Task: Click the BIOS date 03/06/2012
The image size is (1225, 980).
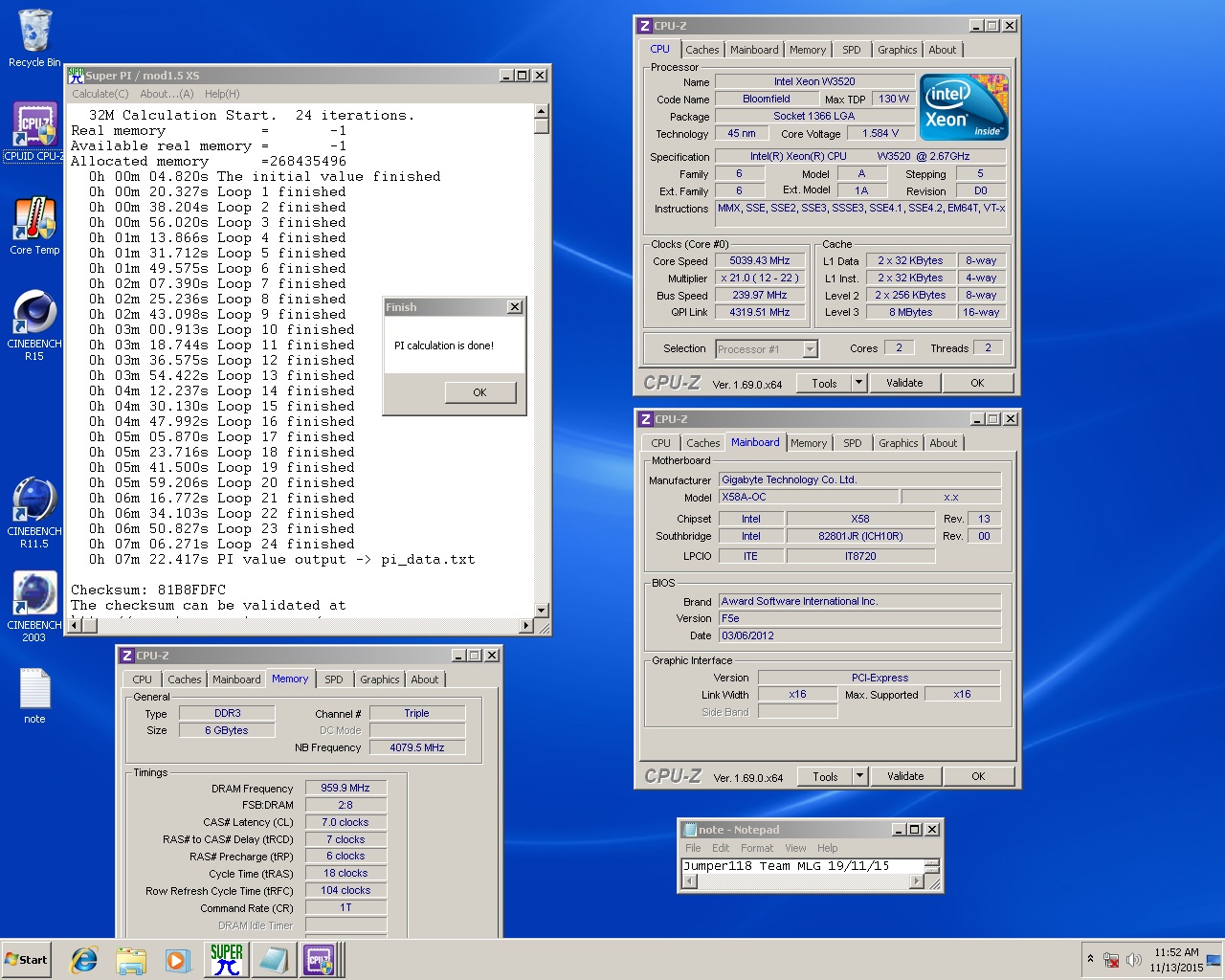Action: pos(859,635)
